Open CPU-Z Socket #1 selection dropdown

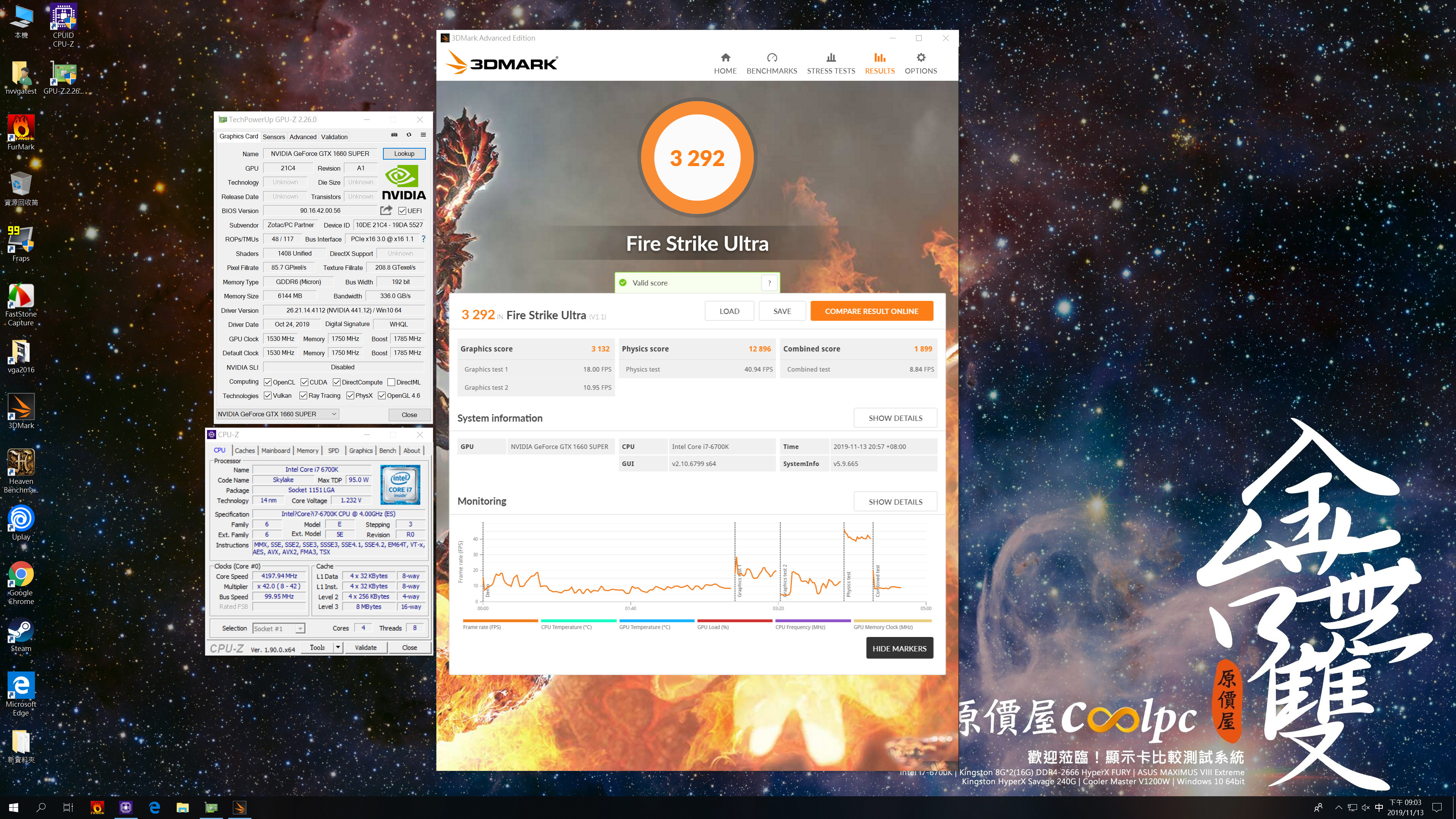279,629
